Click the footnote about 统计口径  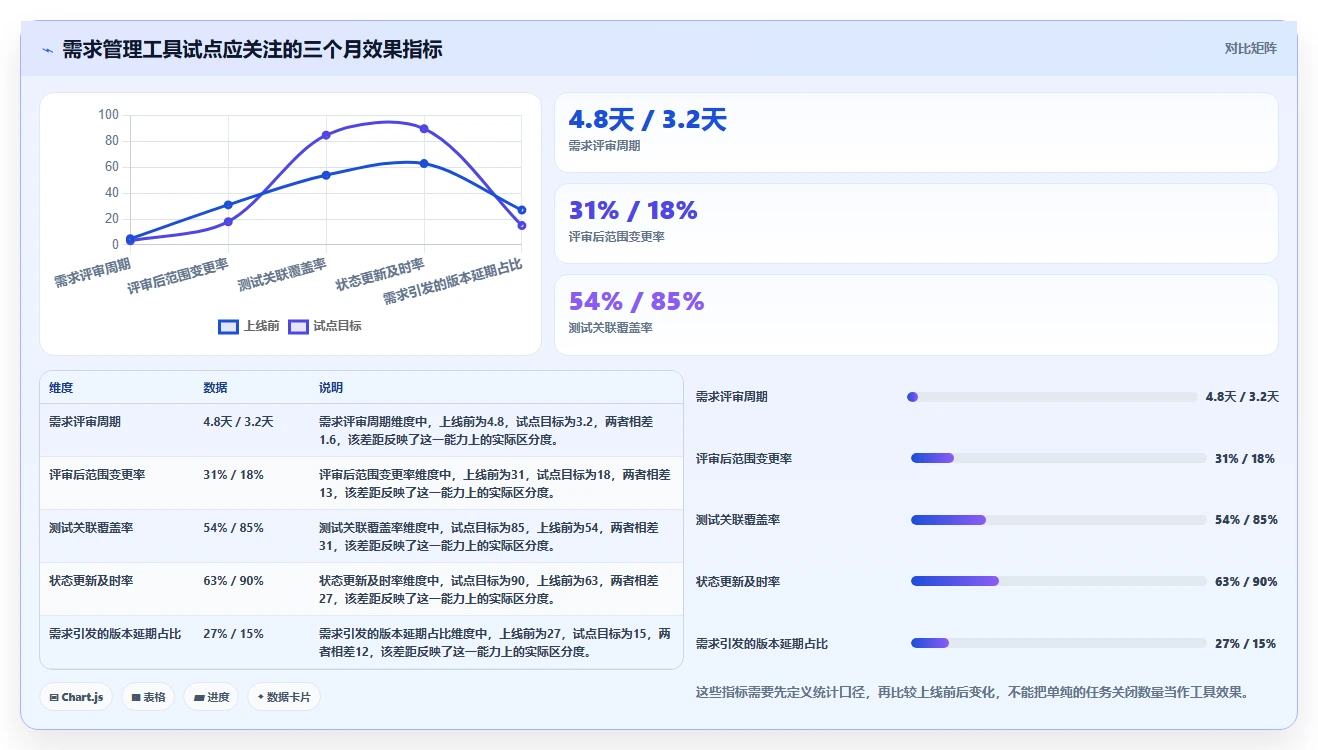click(x=972, y=692)
